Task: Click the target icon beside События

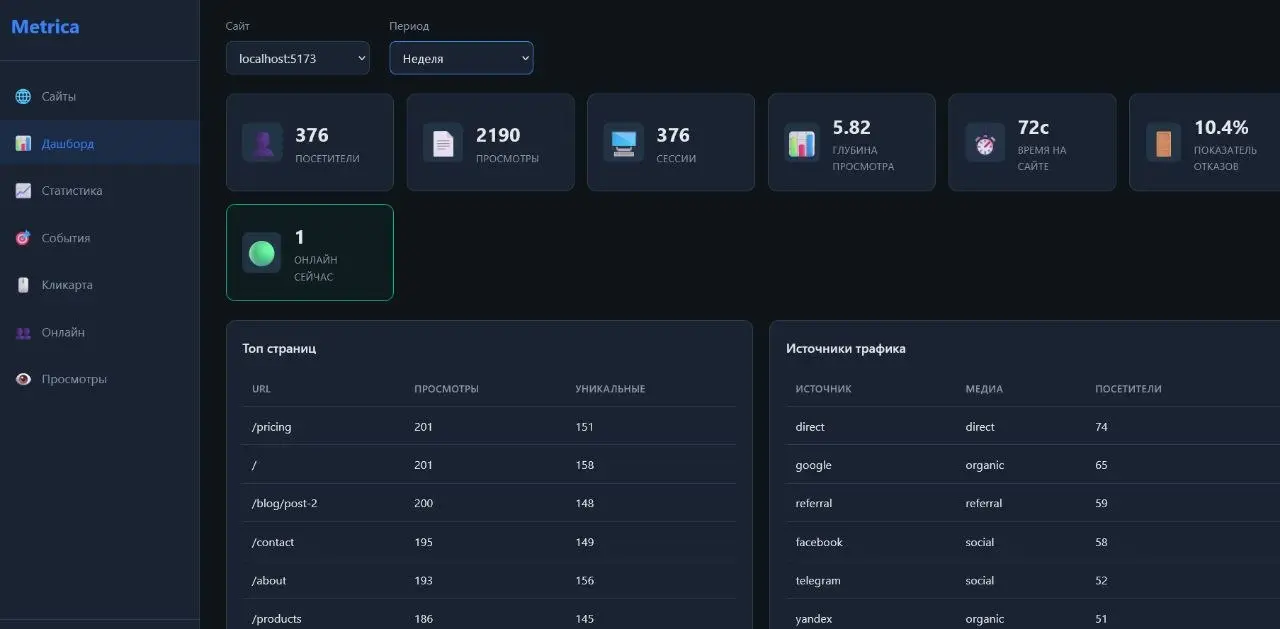Action: 23,238
